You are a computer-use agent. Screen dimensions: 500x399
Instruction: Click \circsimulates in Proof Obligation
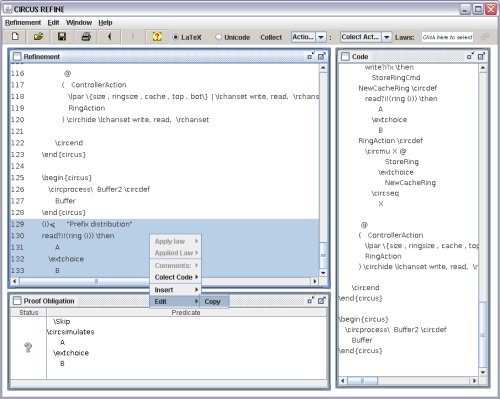pos(71,332)
